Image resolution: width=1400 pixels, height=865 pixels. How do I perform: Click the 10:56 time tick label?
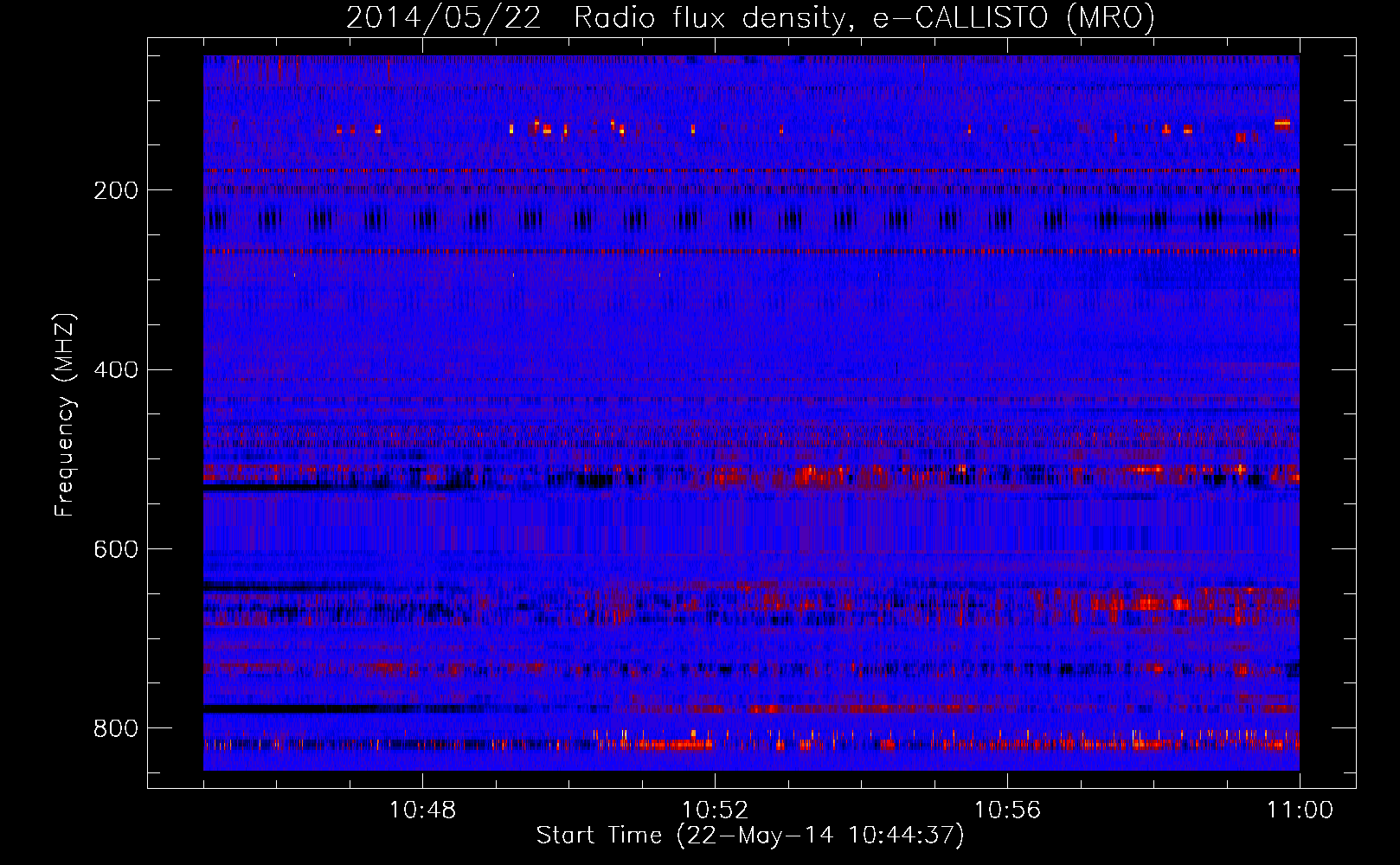click(1007, 811)
